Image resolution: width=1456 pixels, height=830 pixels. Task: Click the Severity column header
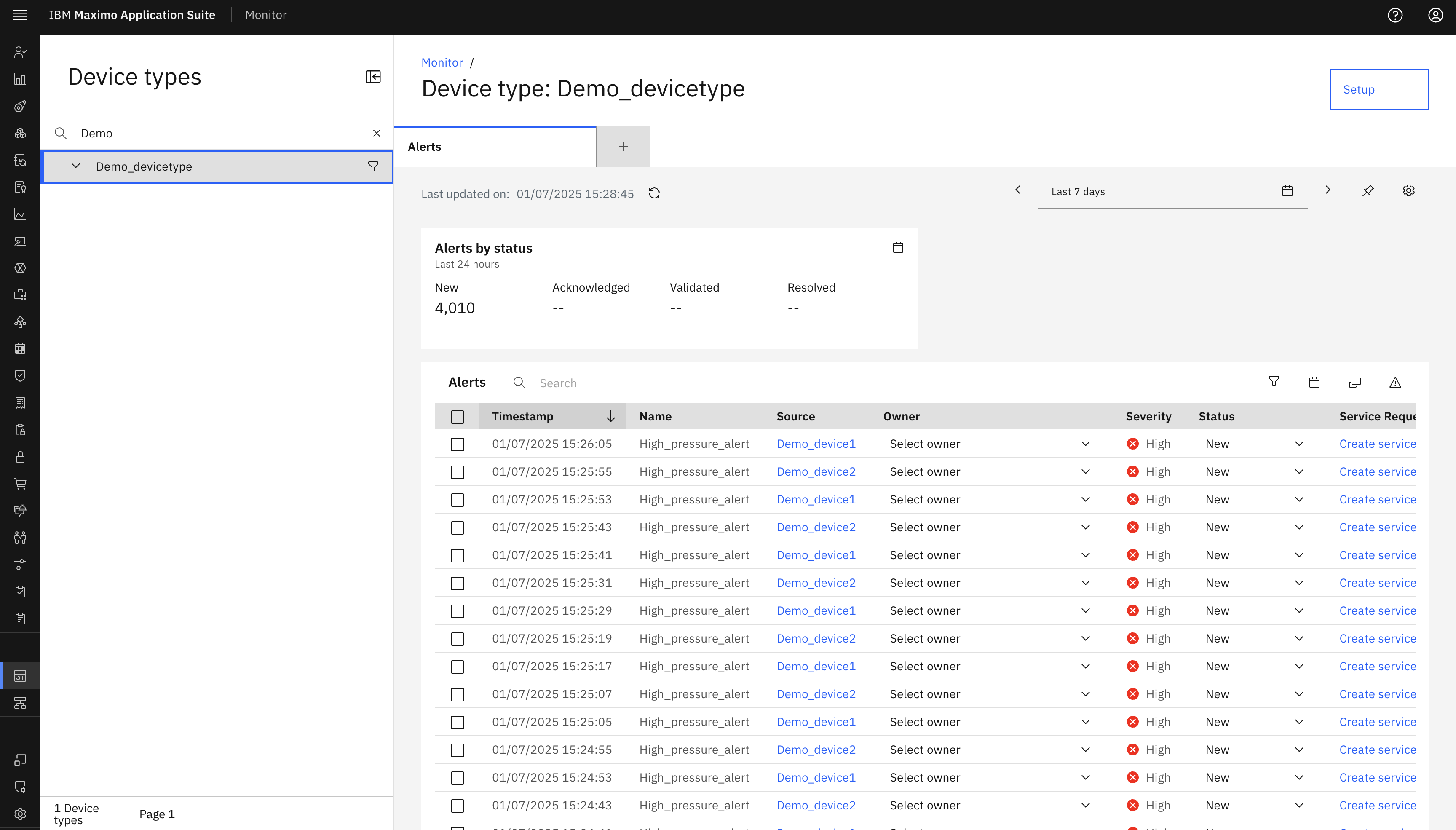coord(1148,416)
